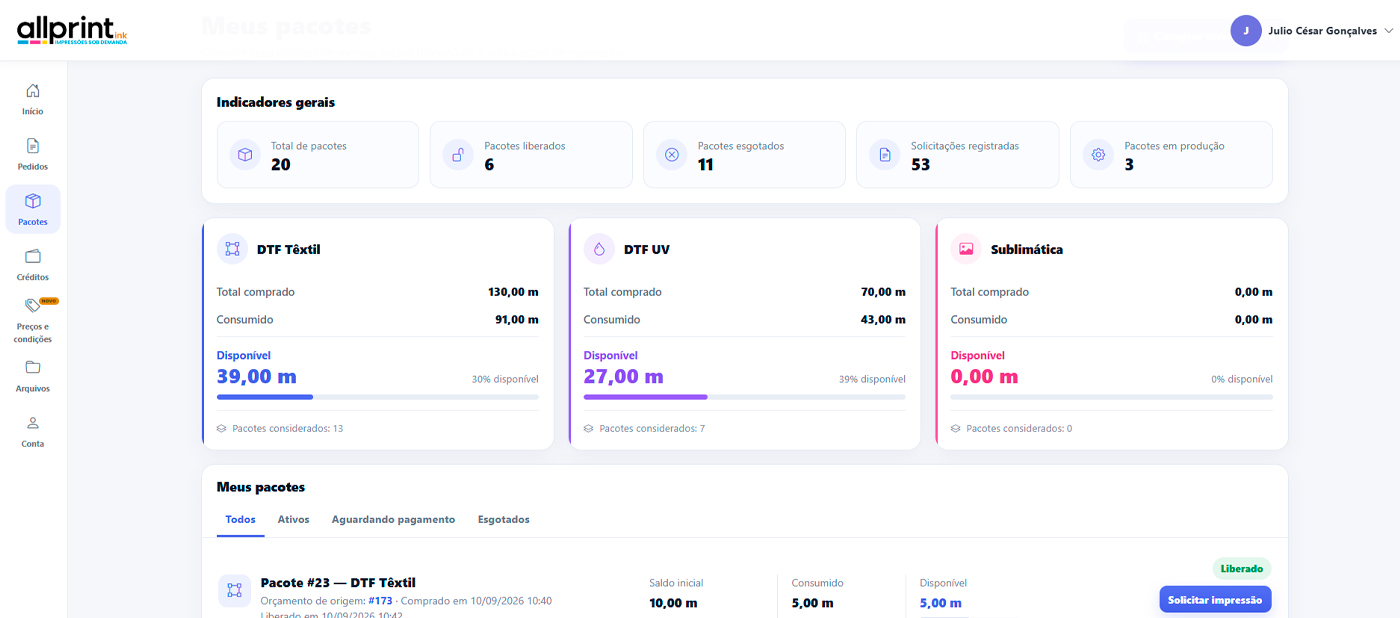The image size is (1400, 618).
Task: Click the allprint ink logo
Action: click(72, 30)
